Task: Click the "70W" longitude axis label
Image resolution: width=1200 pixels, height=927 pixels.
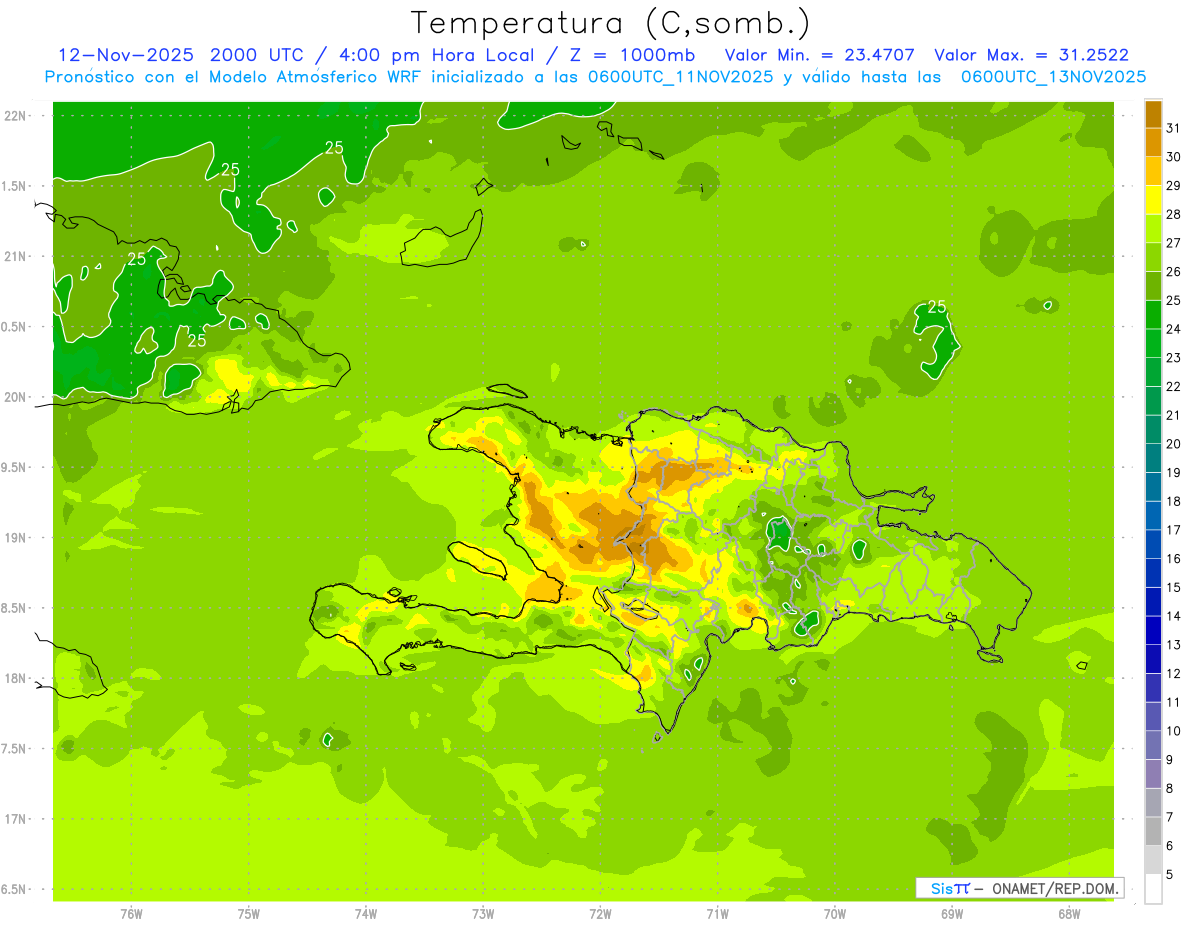Action: [x=835, y=914]
